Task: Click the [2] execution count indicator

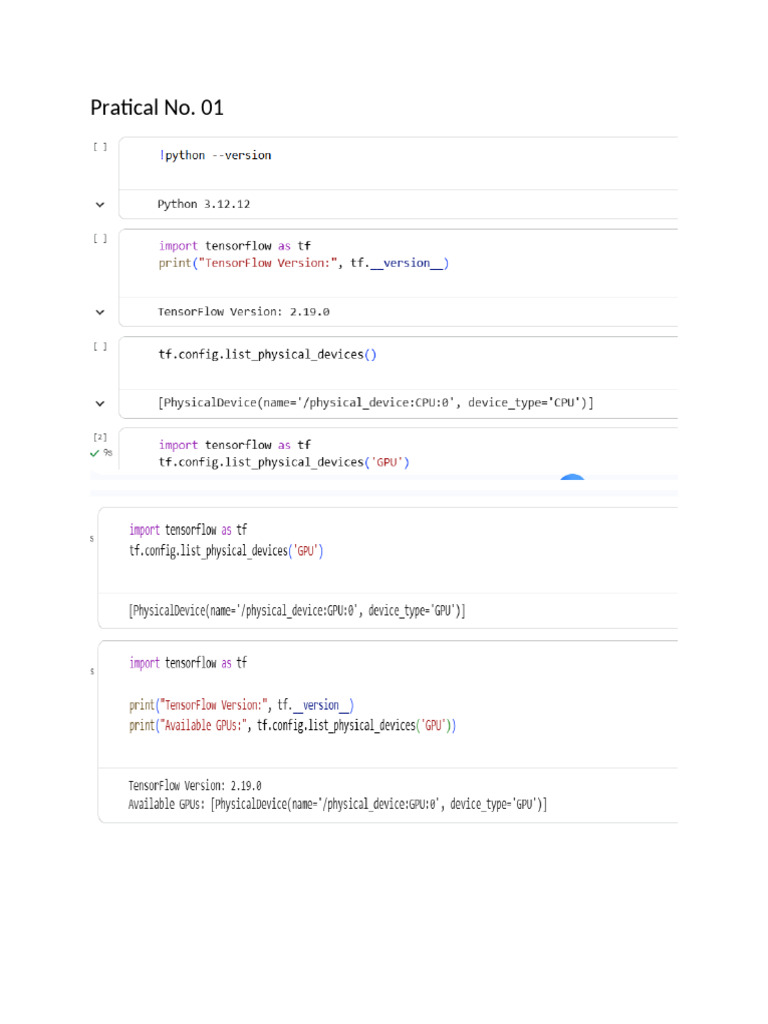Action: (100, 437)
